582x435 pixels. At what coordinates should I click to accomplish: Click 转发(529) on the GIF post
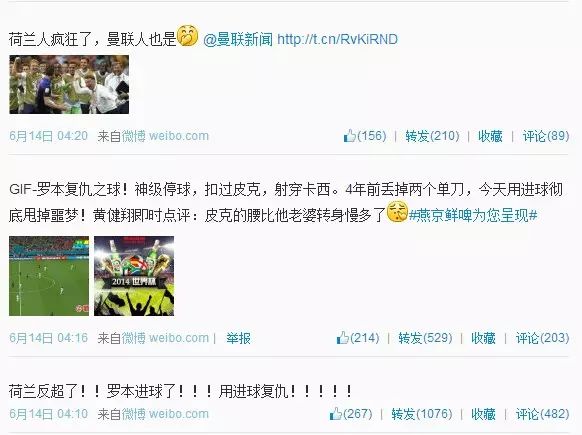coord(425,338)
